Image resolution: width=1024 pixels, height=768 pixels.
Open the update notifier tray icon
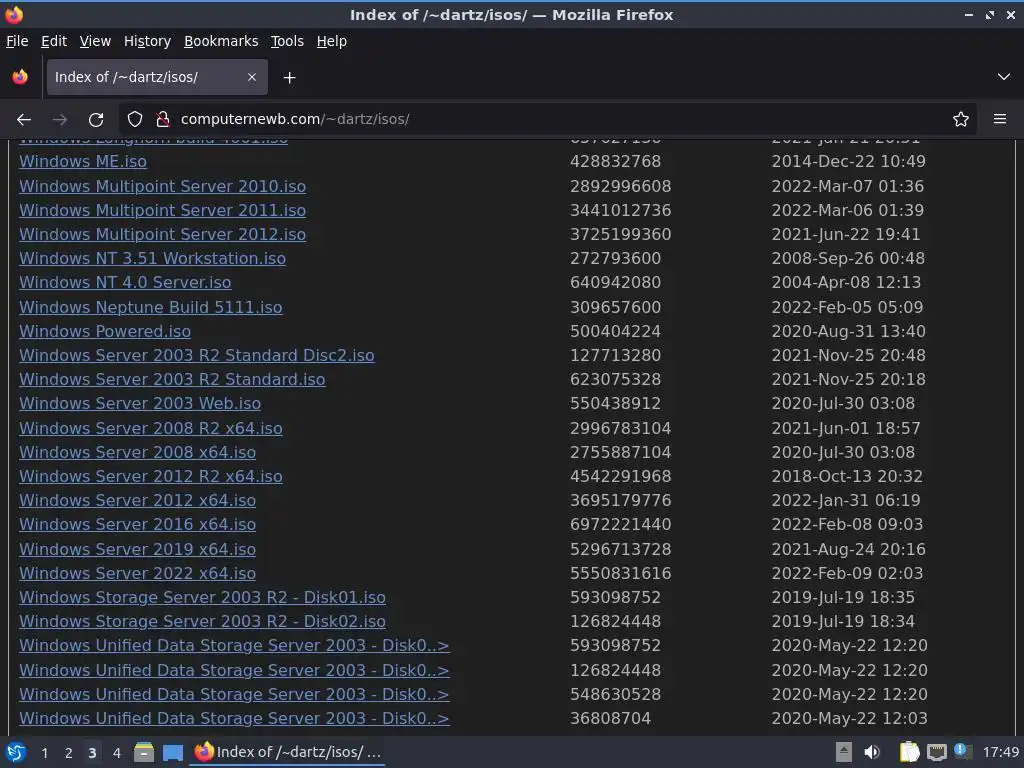click(963, 752)
